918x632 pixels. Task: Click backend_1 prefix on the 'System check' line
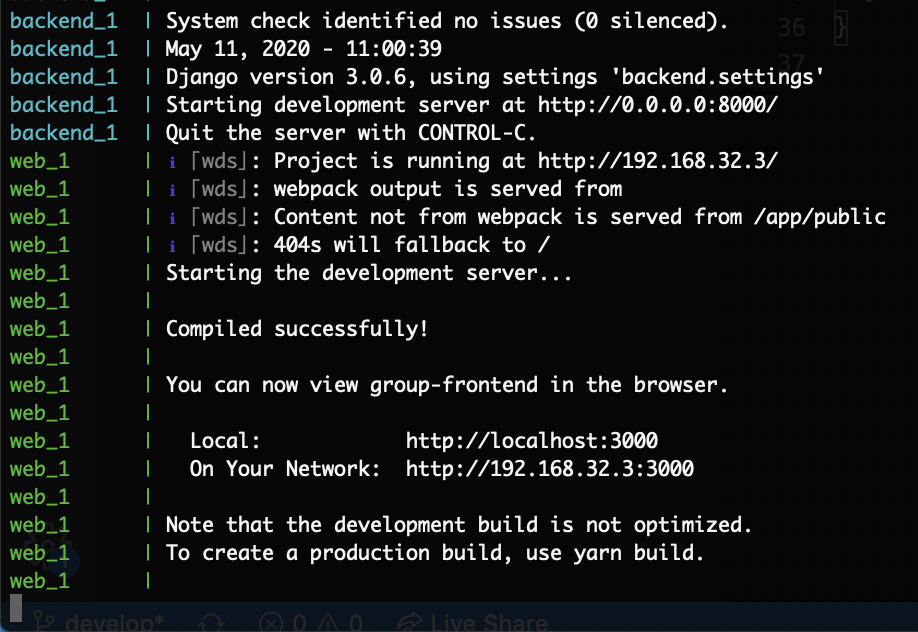point(64,21)
